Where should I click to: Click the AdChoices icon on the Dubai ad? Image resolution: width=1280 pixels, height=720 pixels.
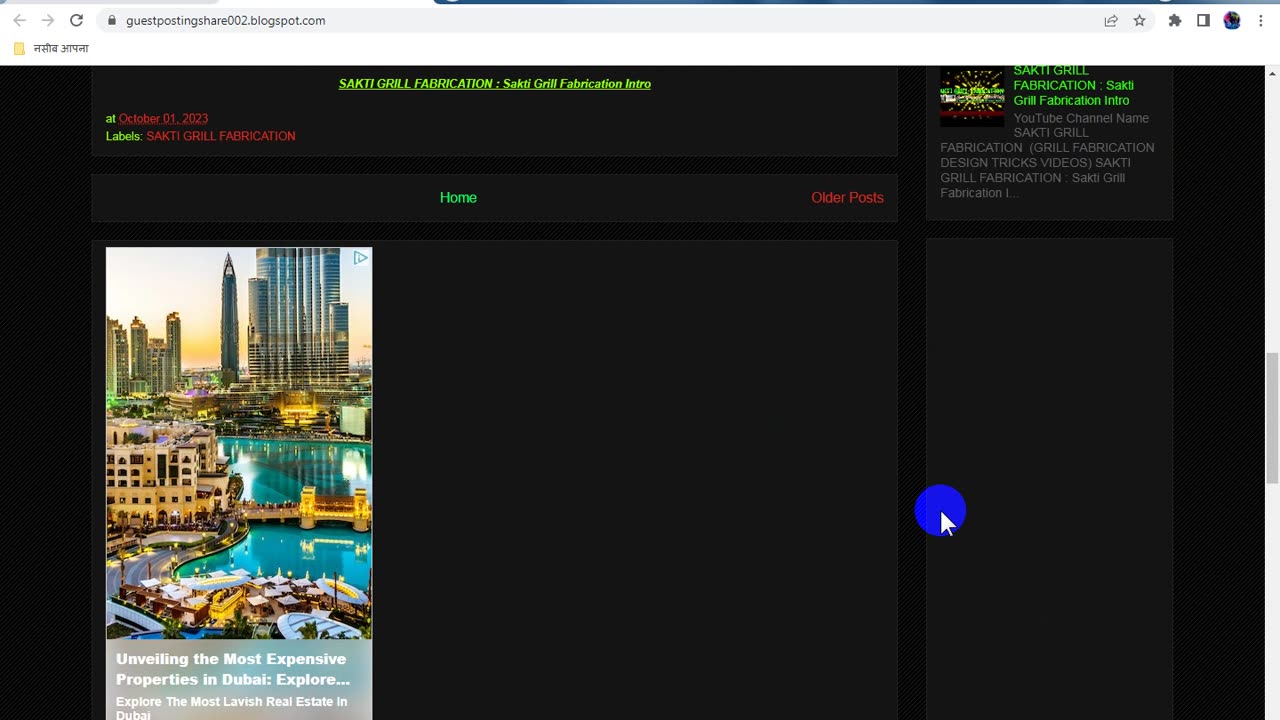pyautogui.click(x=361, y=258)
